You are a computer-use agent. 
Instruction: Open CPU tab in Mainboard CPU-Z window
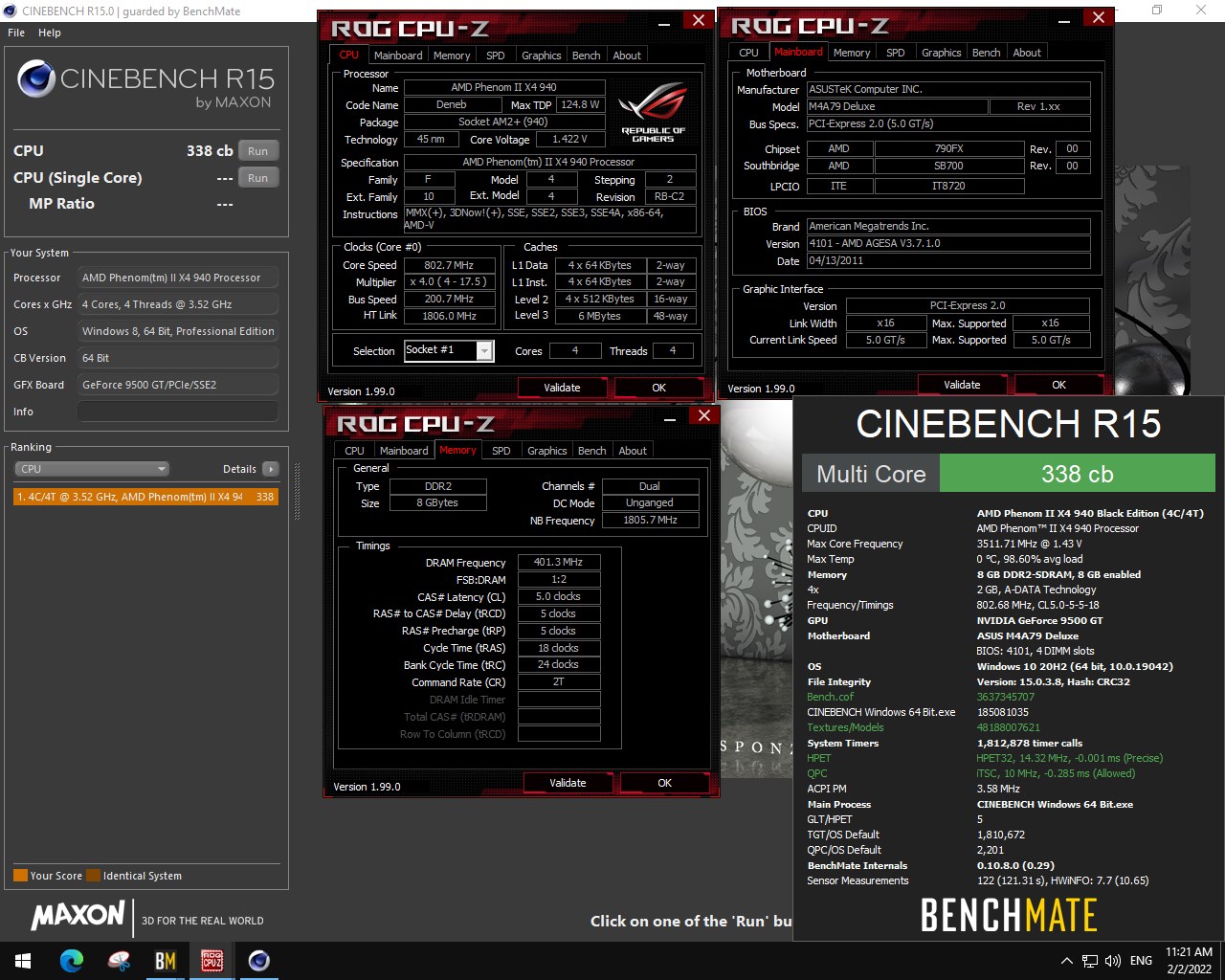click(x=749, y=53)
